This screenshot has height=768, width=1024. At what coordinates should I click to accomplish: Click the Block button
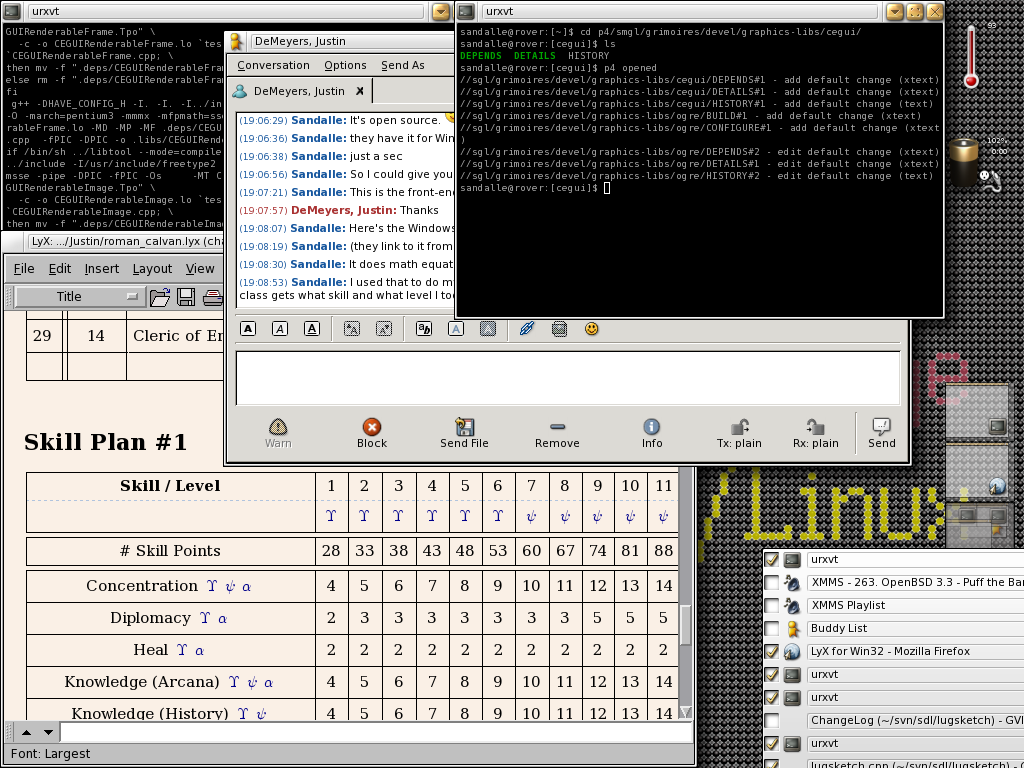tap(371, 433)
